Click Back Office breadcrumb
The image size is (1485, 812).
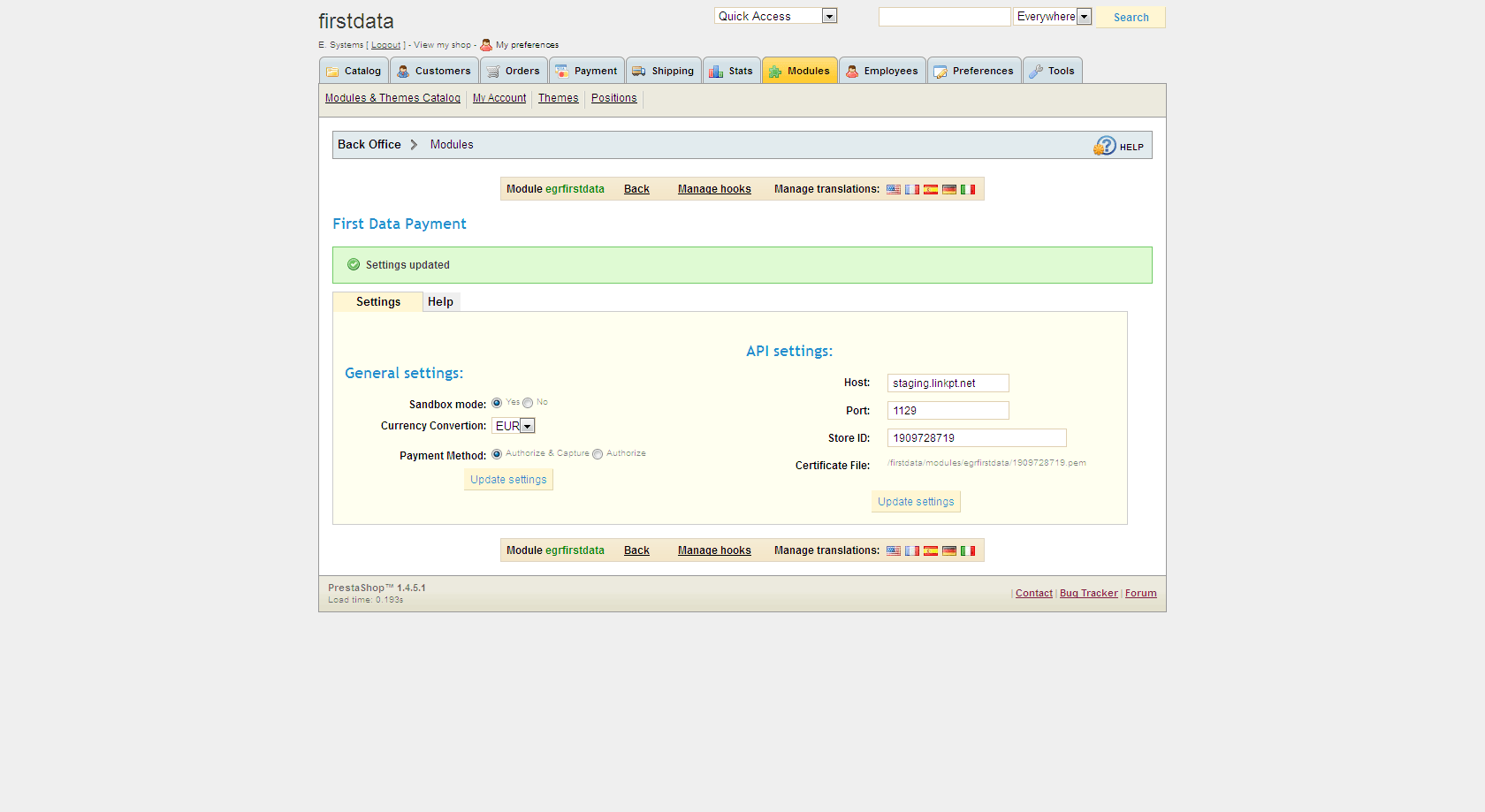pos(369,145)
